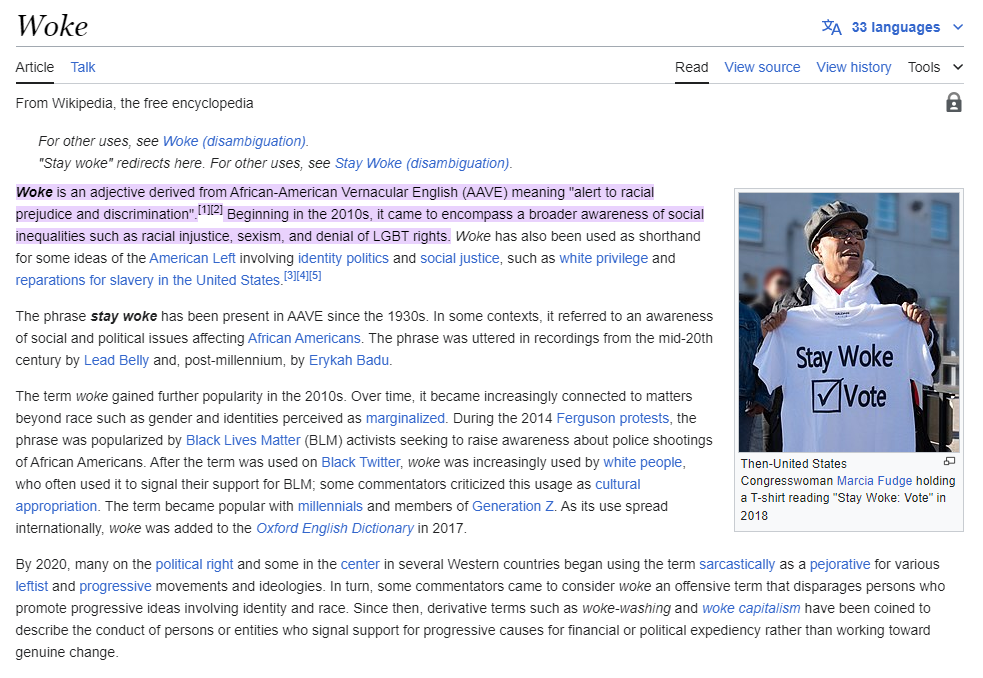The height and width of the screenshot is (678, 983).
Task: Click the Woke page title heading
Action: 52,26
